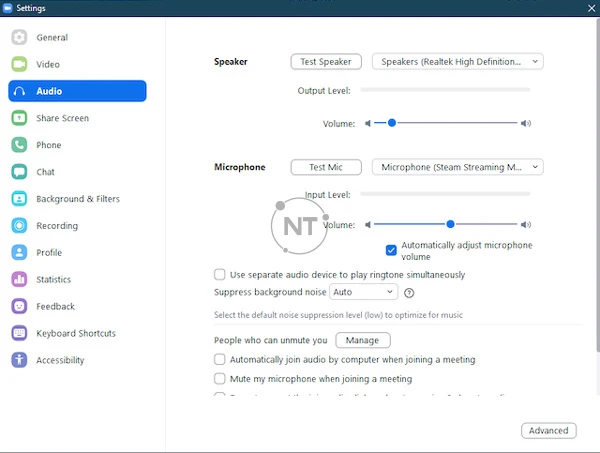The height and width of the screenshot is (453, 600).
Task: Select the Video camera icon
Action: pyautogui.click(x=19, y=64)
